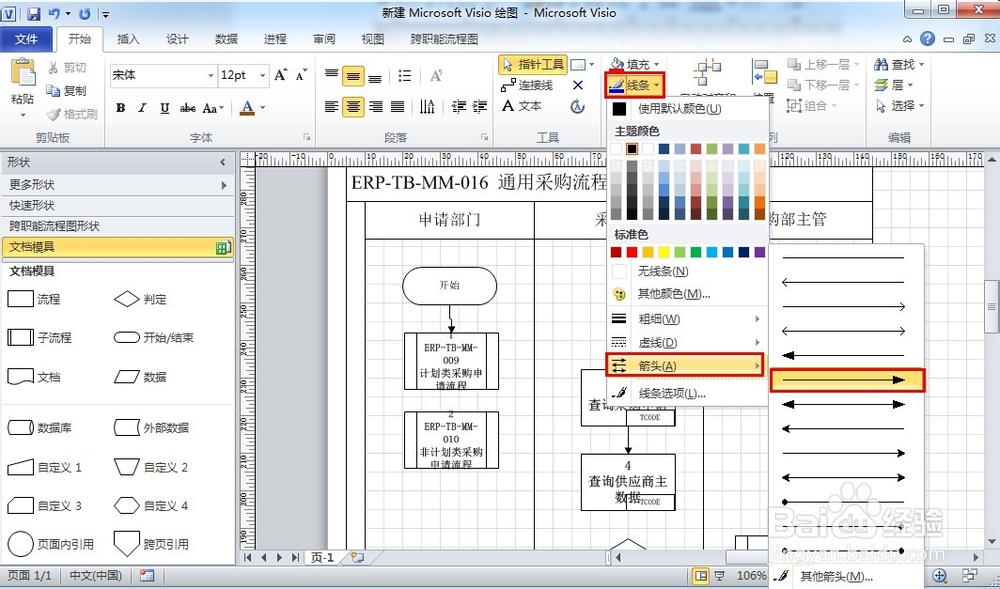Choose No Line (无线条) option
The image size is (1000, 589).
click(x=686, y=272)
